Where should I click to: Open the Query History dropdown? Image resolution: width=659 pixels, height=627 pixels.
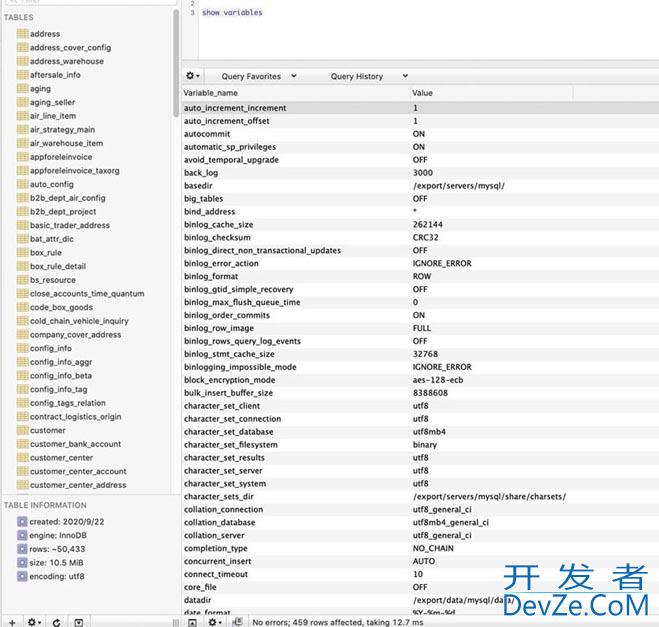(x=369, y=76)
